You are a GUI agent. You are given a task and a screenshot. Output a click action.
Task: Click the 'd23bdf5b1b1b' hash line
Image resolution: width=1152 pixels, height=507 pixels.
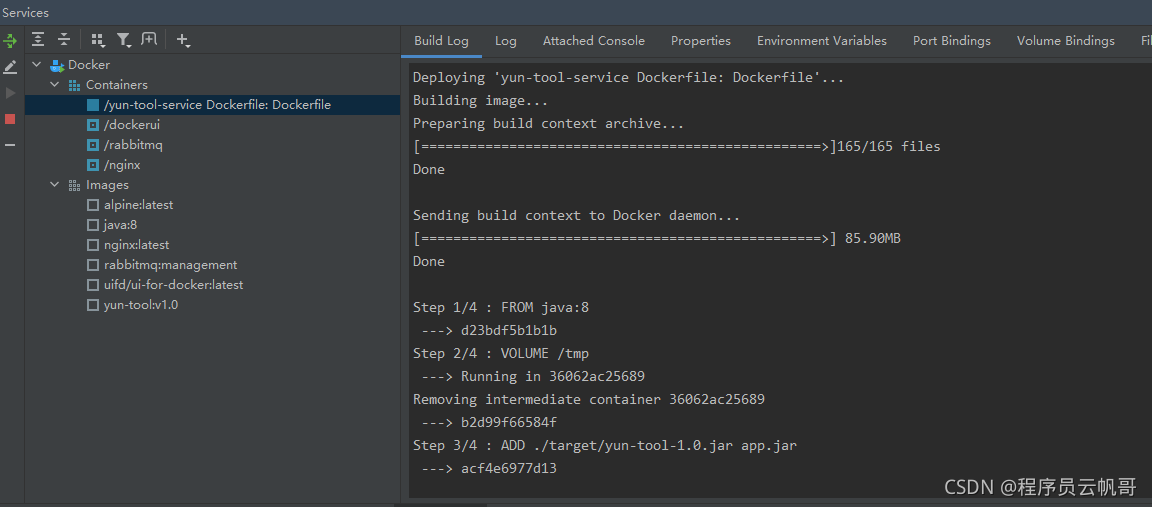pyautogui.click(x=489, y=331)
